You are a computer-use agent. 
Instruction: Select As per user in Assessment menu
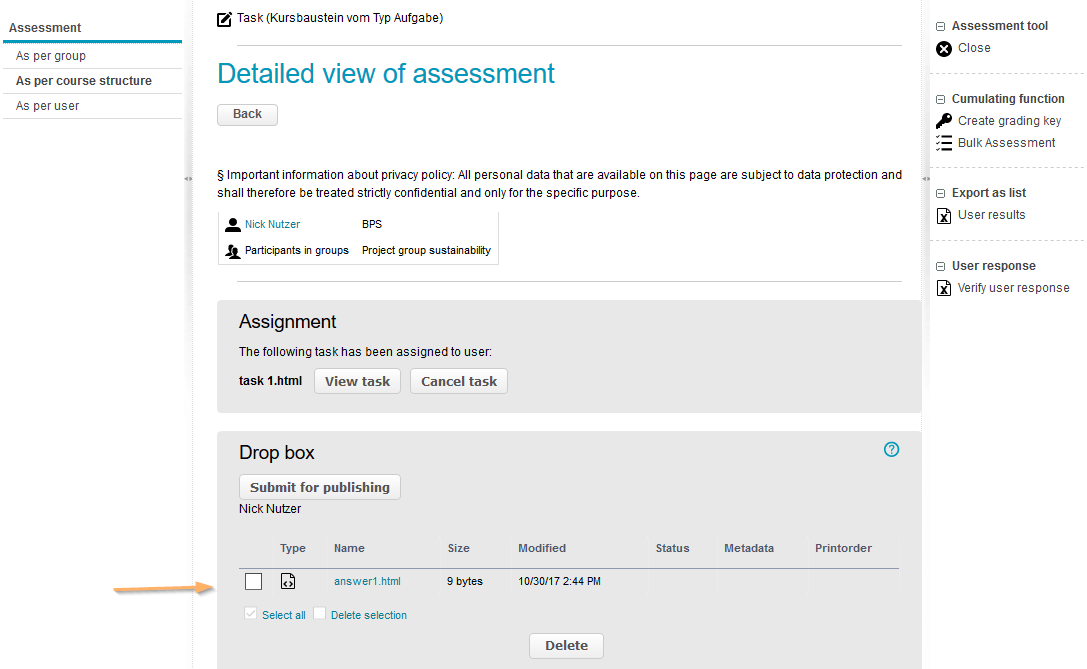(x=48, y=106)
